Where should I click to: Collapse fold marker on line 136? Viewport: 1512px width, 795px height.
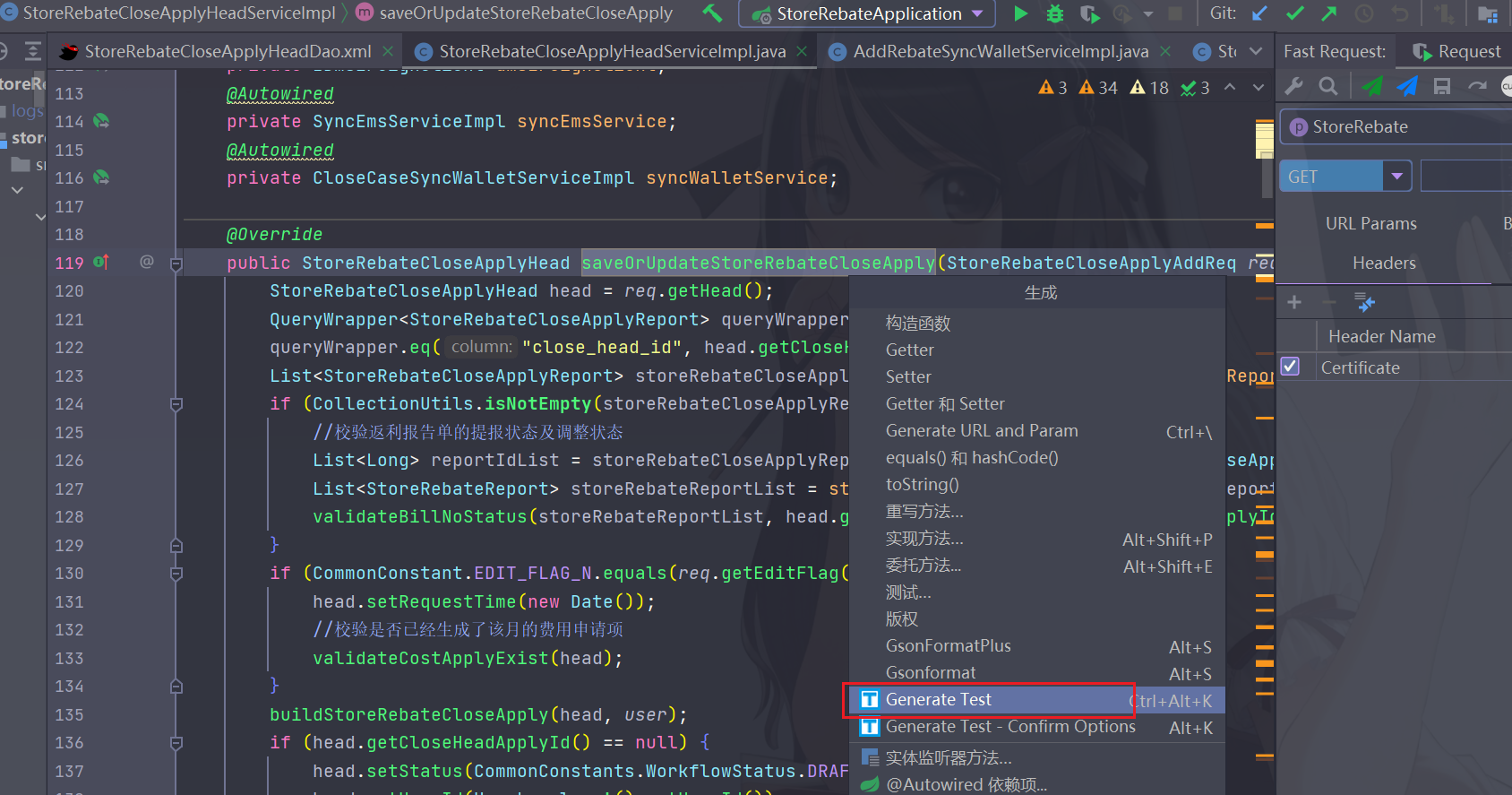(176, 743)
